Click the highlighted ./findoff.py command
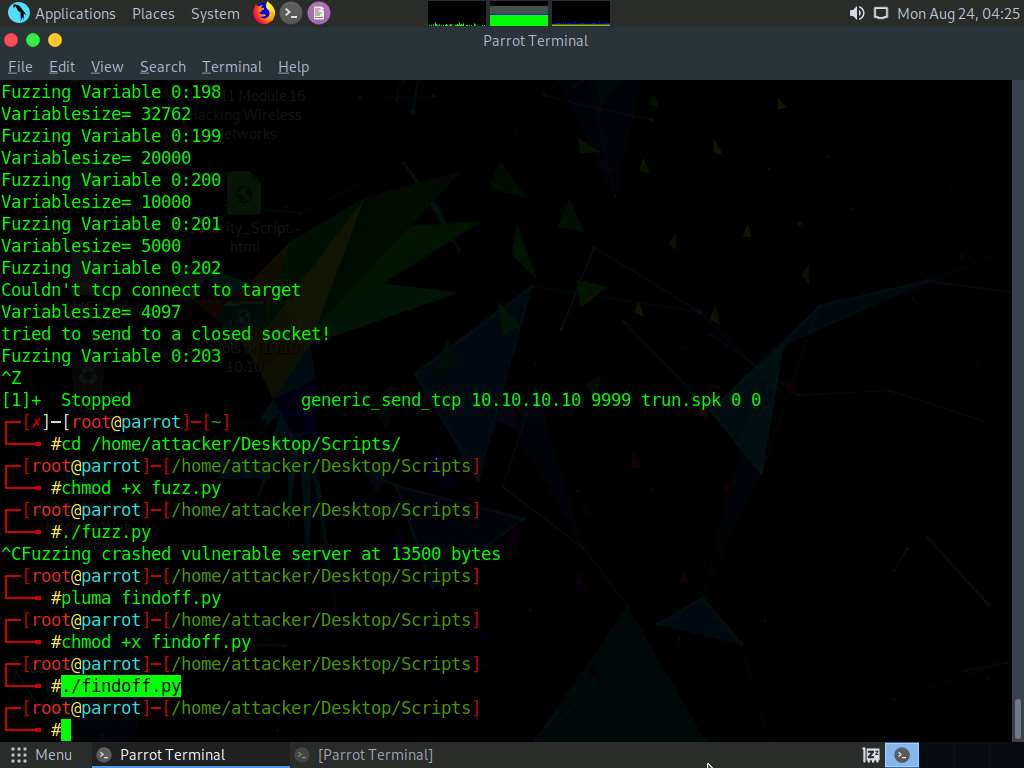The image size is (1024, 768). click(121, 686)
